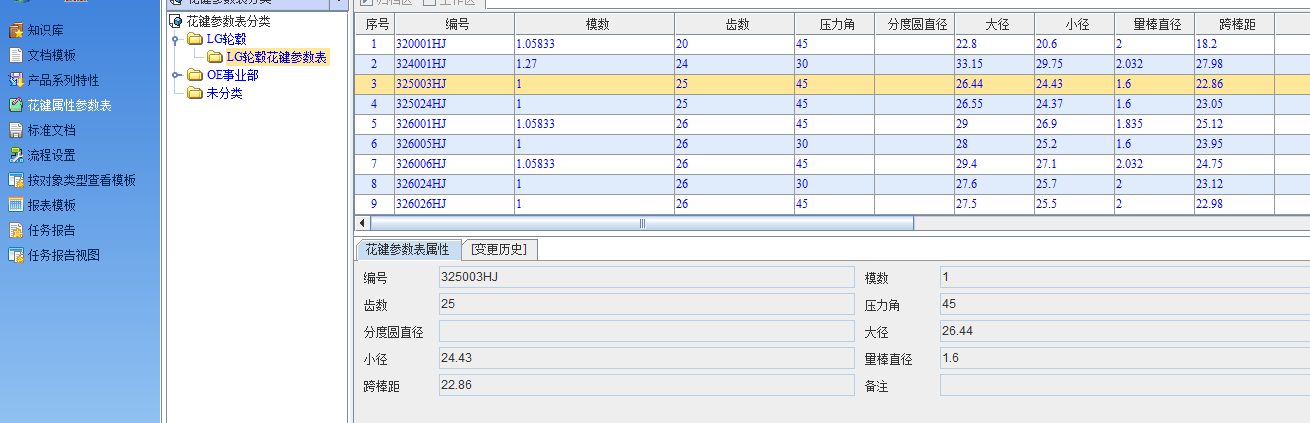
Task: Select table row 326001HJ
Action: click(x=832, y=124)
